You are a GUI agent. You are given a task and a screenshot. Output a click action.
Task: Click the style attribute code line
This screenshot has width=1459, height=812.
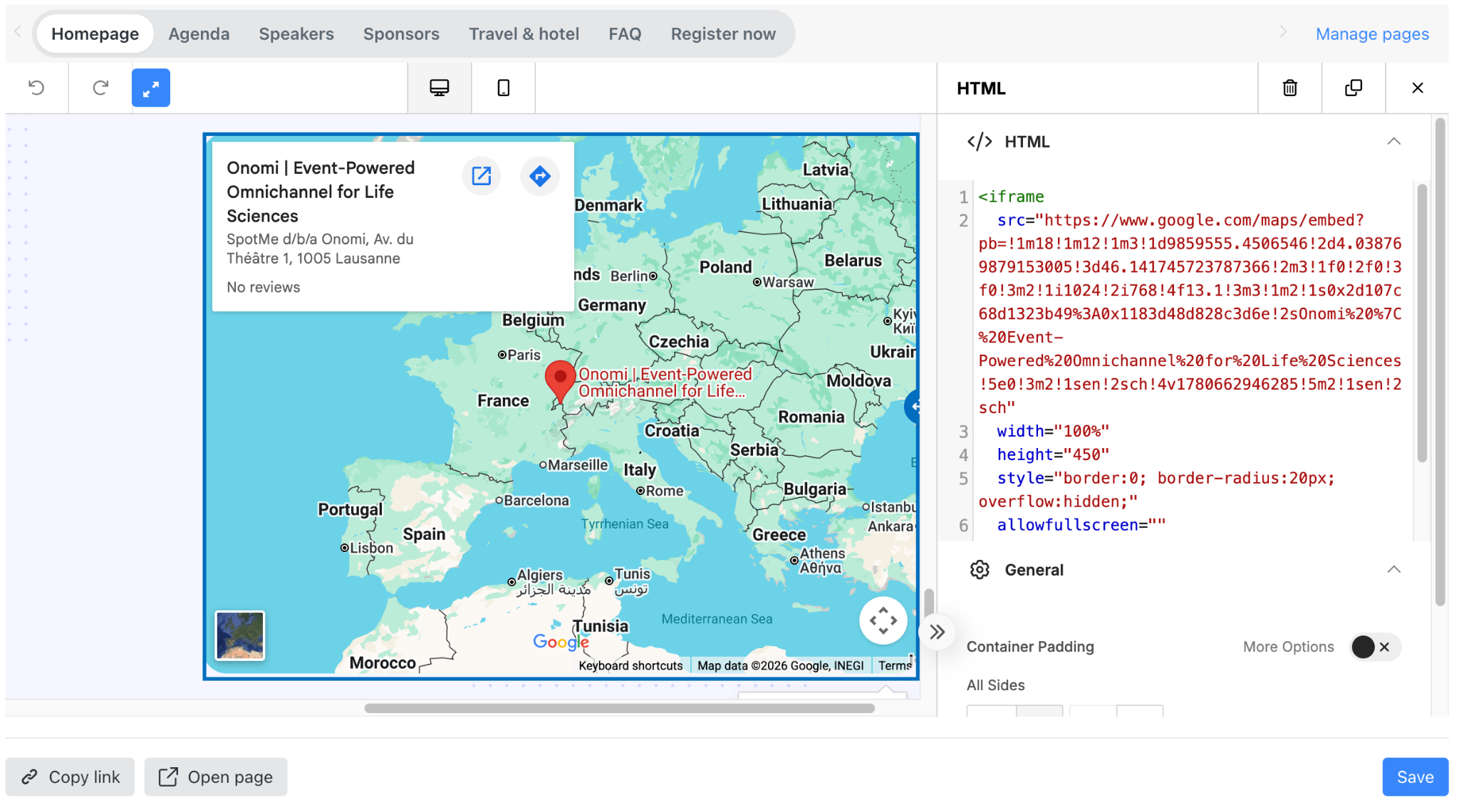[x=1156, y=490]
